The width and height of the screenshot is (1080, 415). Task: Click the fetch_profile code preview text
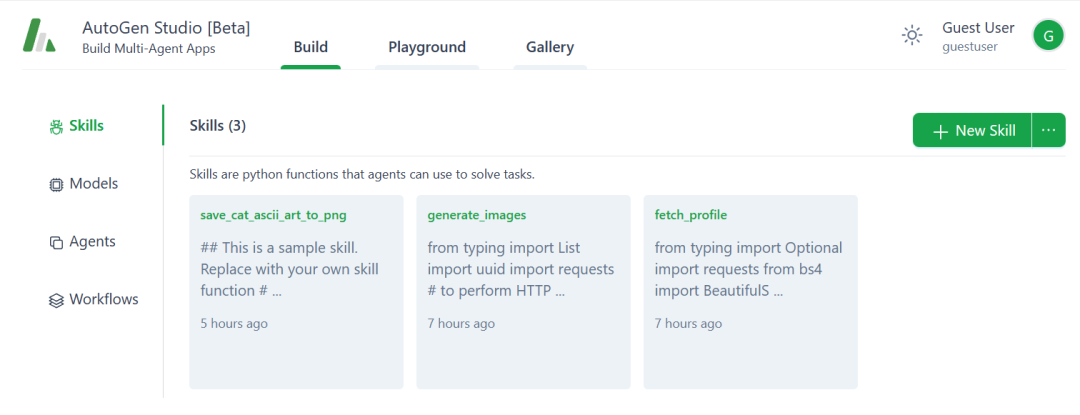749,269
